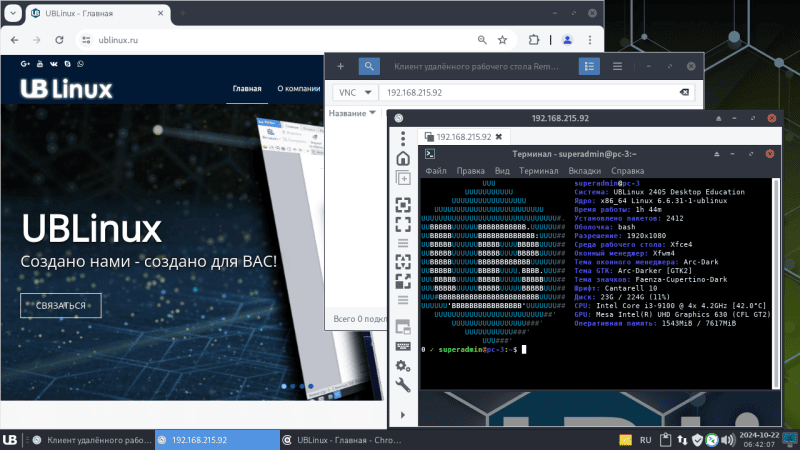This screenshot has width=800, height=450.
Task: Open the Правка menu in terminal
Action: click(470, 171)
